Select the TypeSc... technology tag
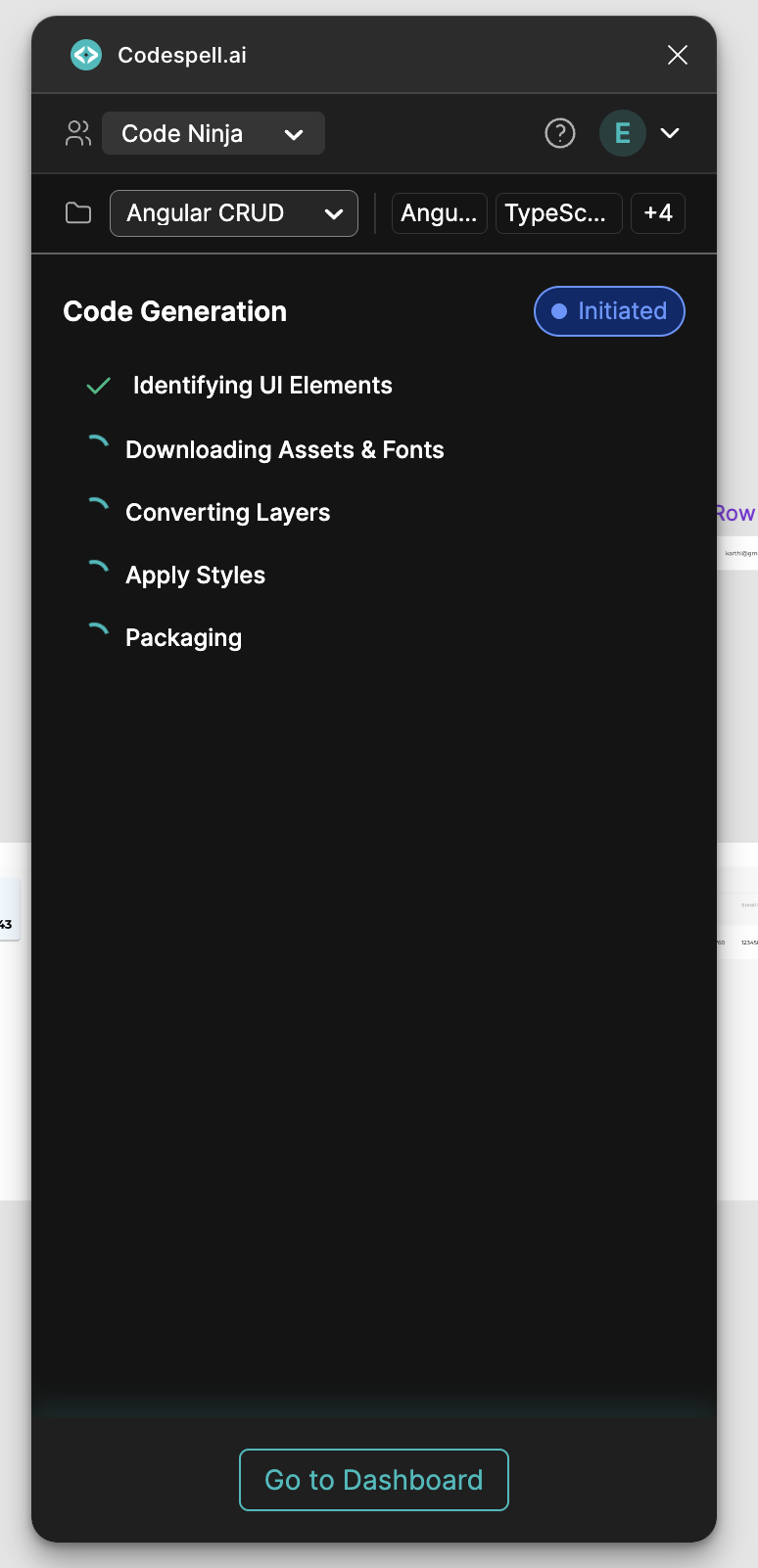The width and height of the screenshot is (758, 1568). point(559,213)
